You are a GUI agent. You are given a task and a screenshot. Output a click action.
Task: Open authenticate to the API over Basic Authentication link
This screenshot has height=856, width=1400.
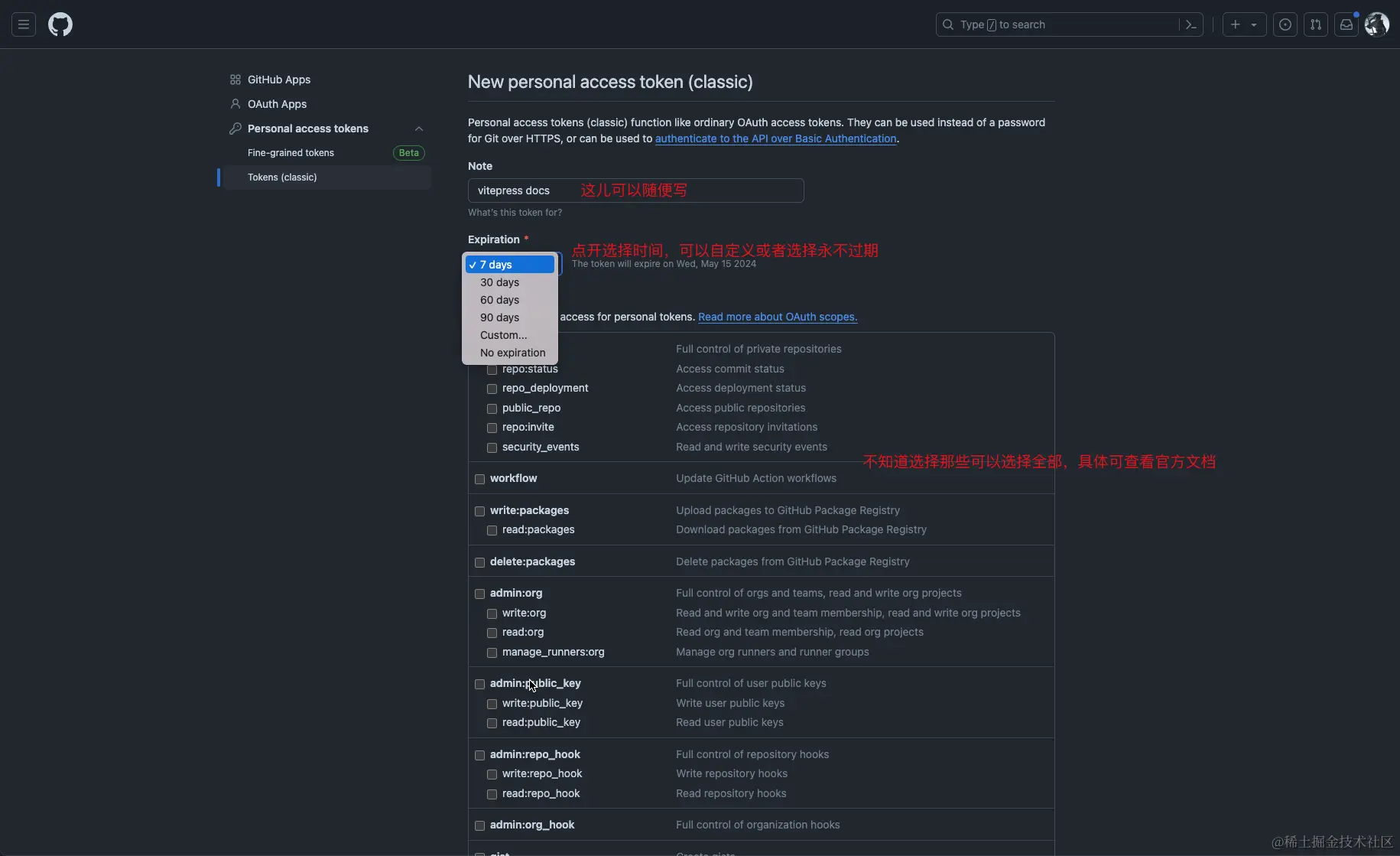[x=775, y=138]
